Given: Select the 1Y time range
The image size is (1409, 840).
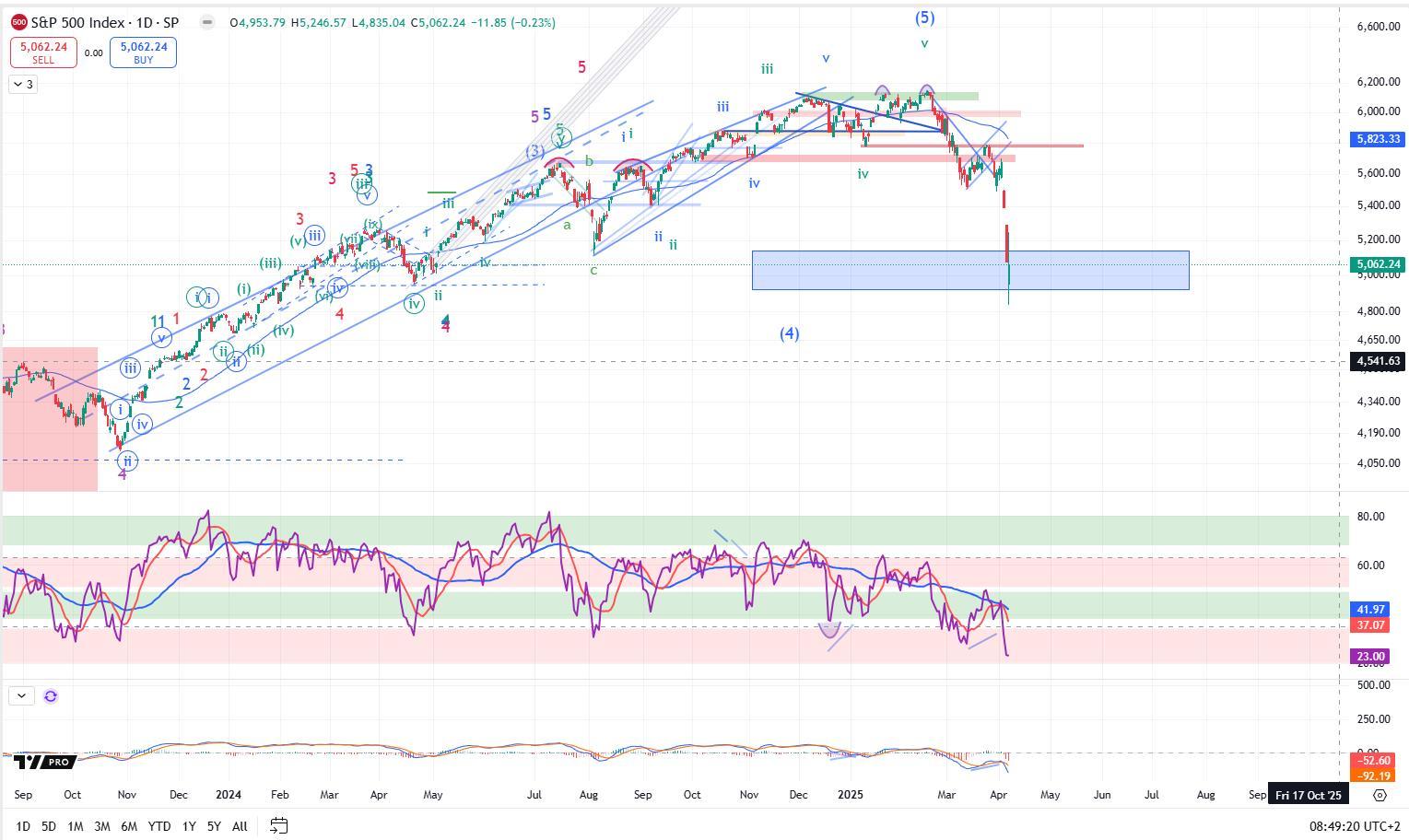Looking at the screenshot, I should [189, 826].
